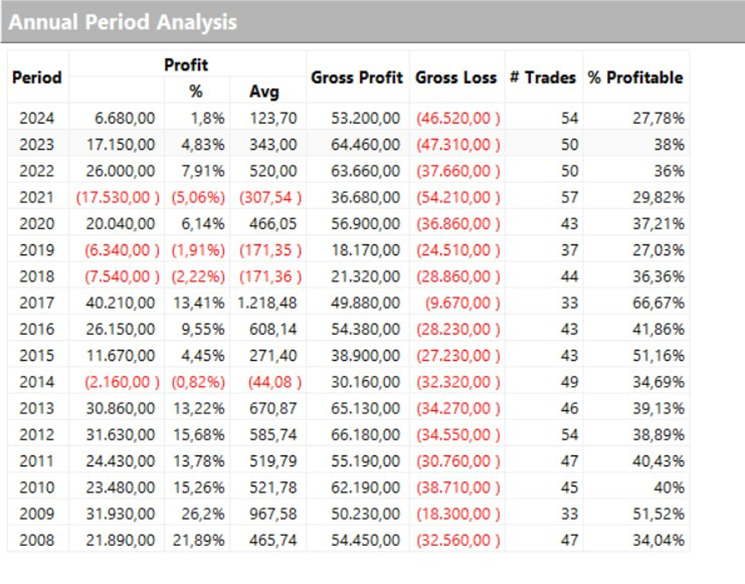Select the Gross Profit column header
The height and width of the screenshot is (584, 745).
tap(357, 77)
